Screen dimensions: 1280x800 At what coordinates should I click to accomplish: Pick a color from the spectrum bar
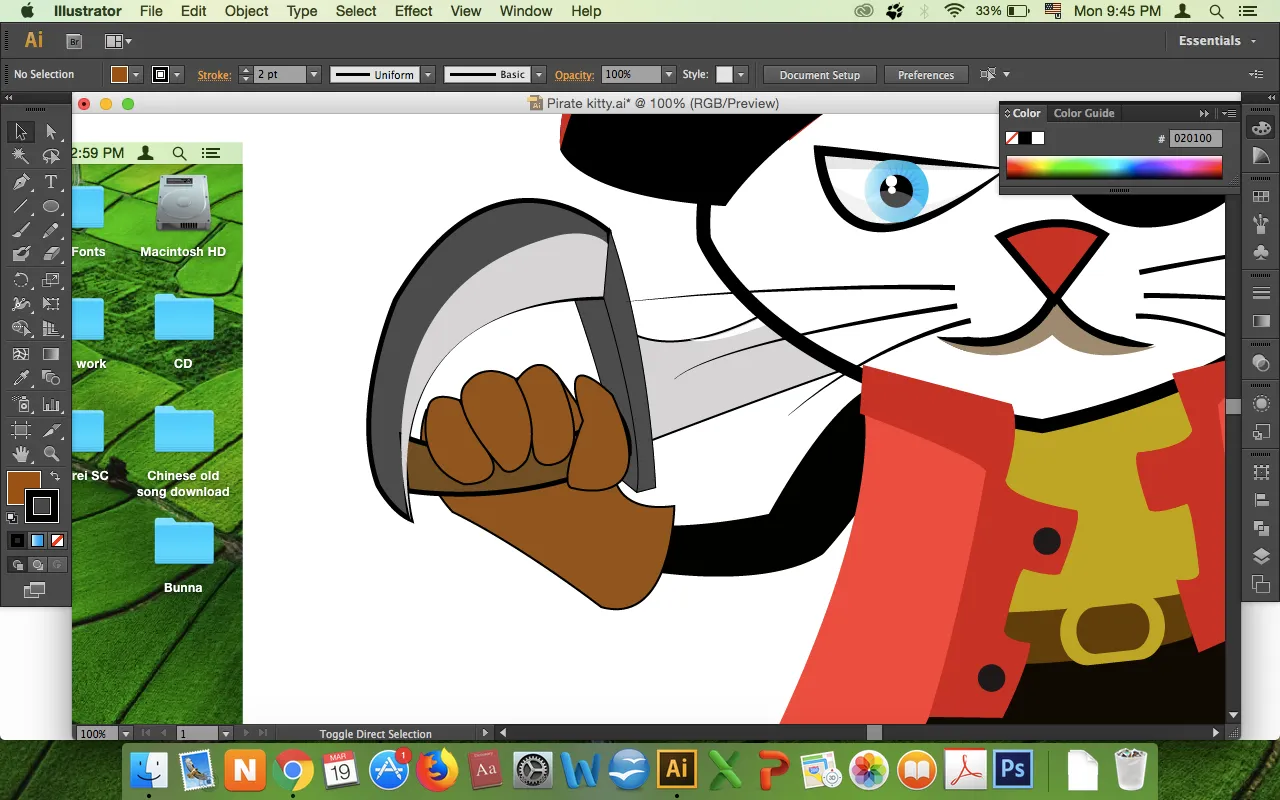pyautogui.click(x=1114, y=167)
